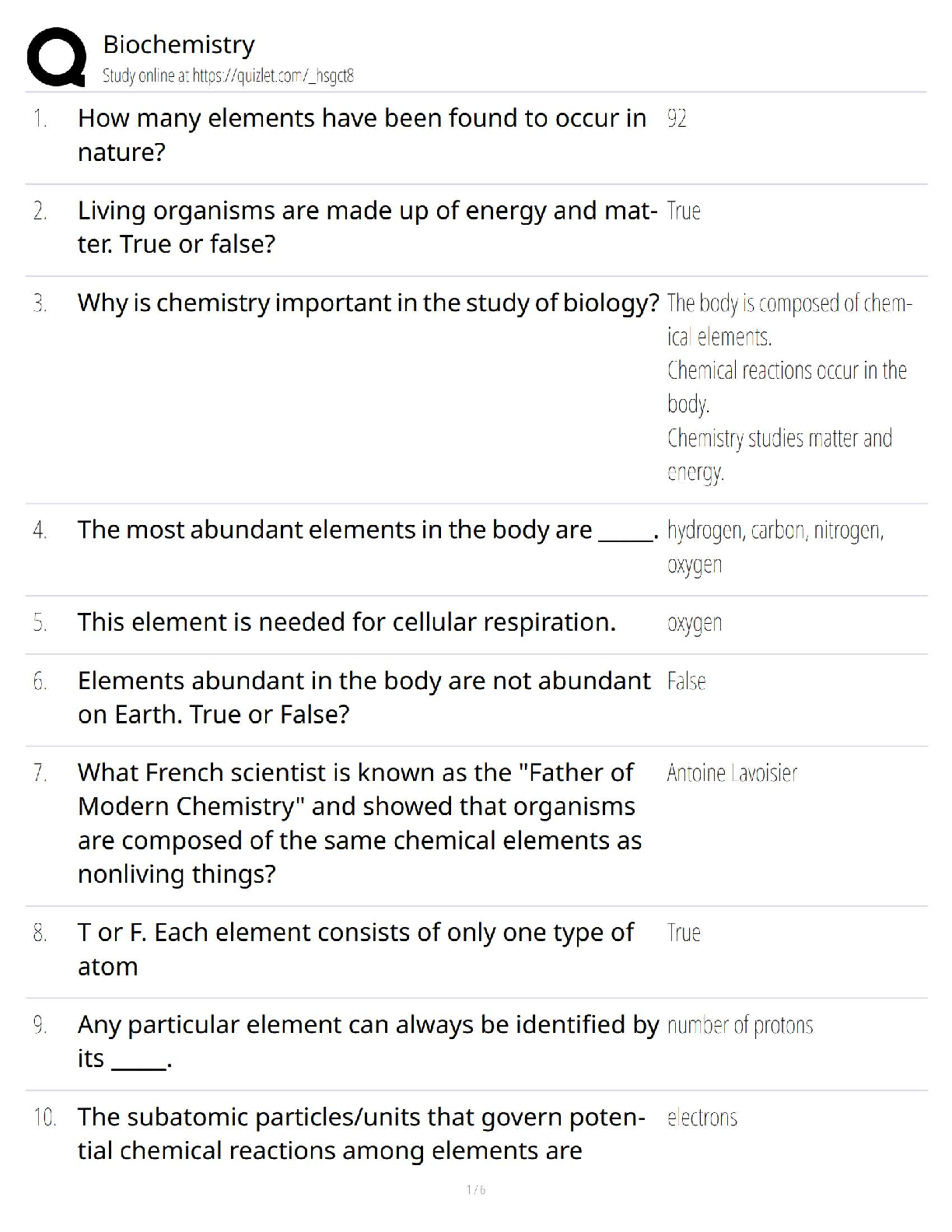Screen dimensions: 952x1232
Task: Click the answer "hydrogen, carbon, nitrogen, oxygen"
Action: 775,547
